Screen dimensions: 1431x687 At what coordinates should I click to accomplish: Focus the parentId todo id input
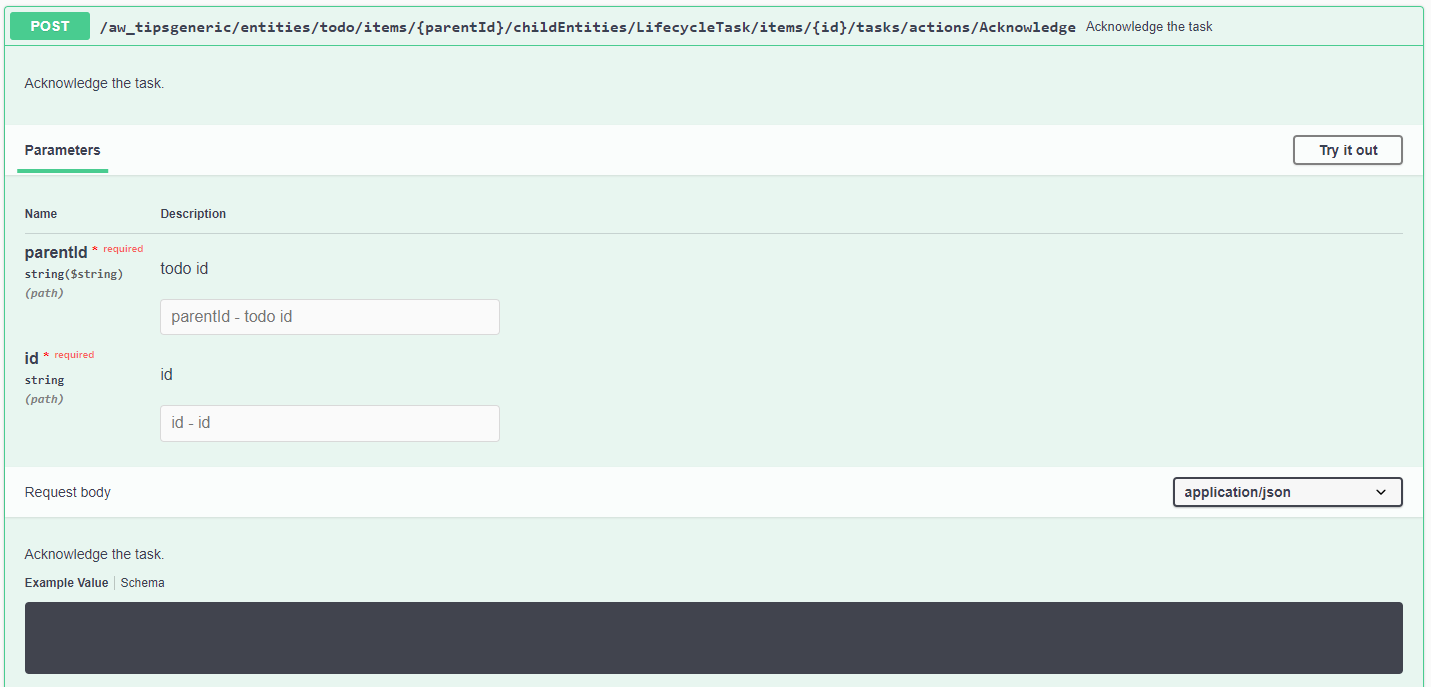(330, 317)
